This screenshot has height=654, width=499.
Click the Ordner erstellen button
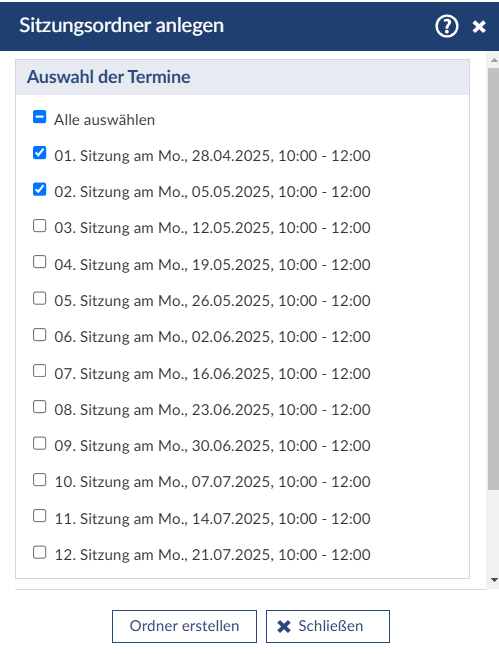[184, 626]
